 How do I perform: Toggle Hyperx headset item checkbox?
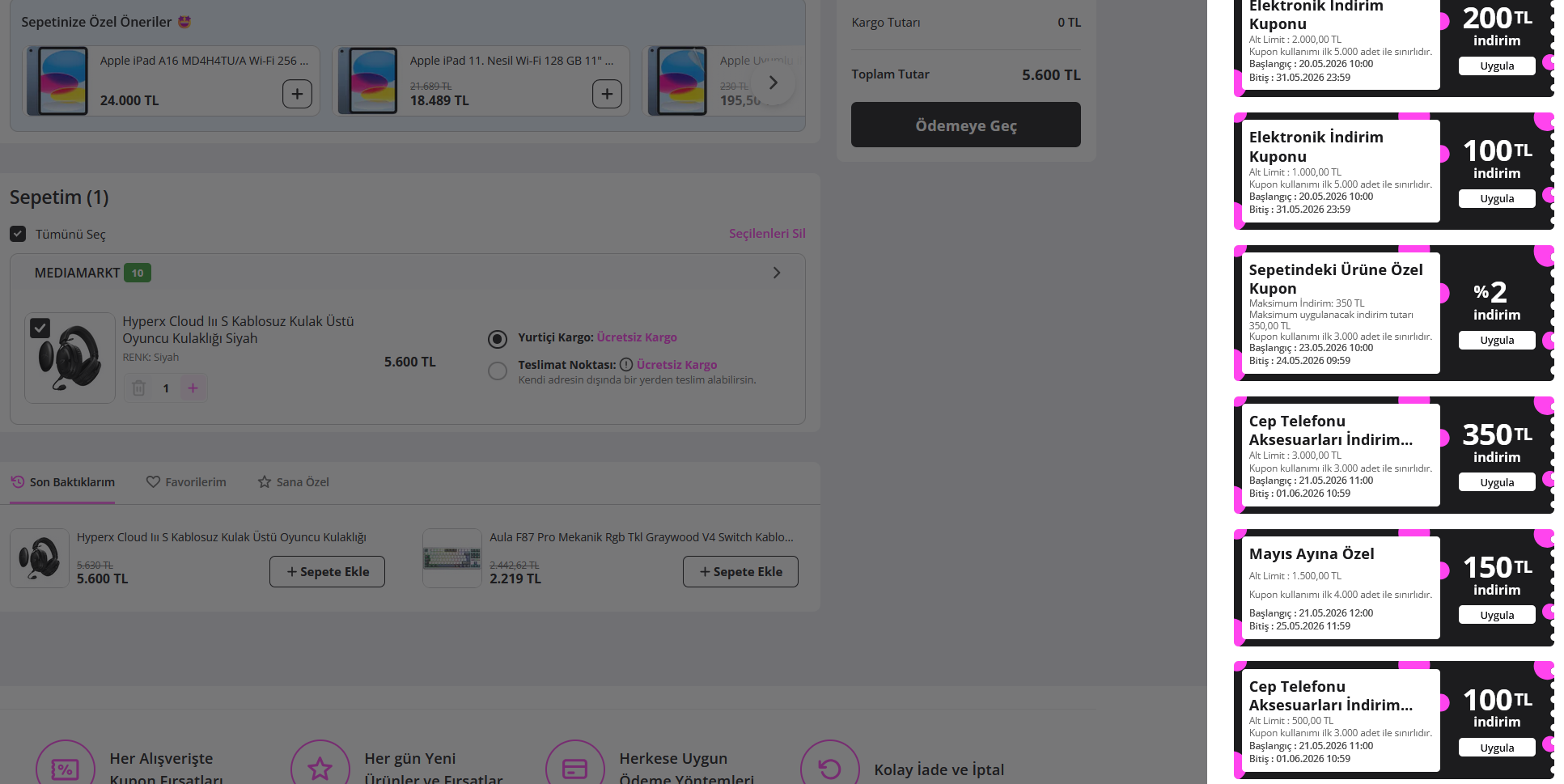[40, 328]
